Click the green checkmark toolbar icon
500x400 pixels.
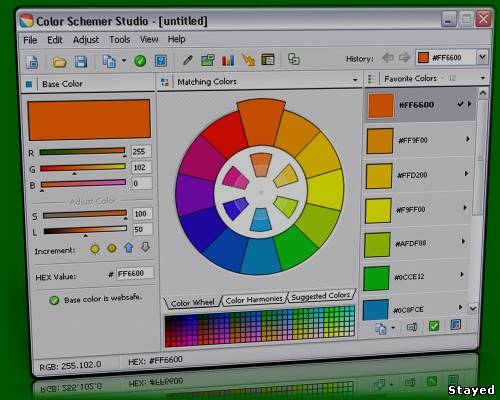tap(140, 61)
